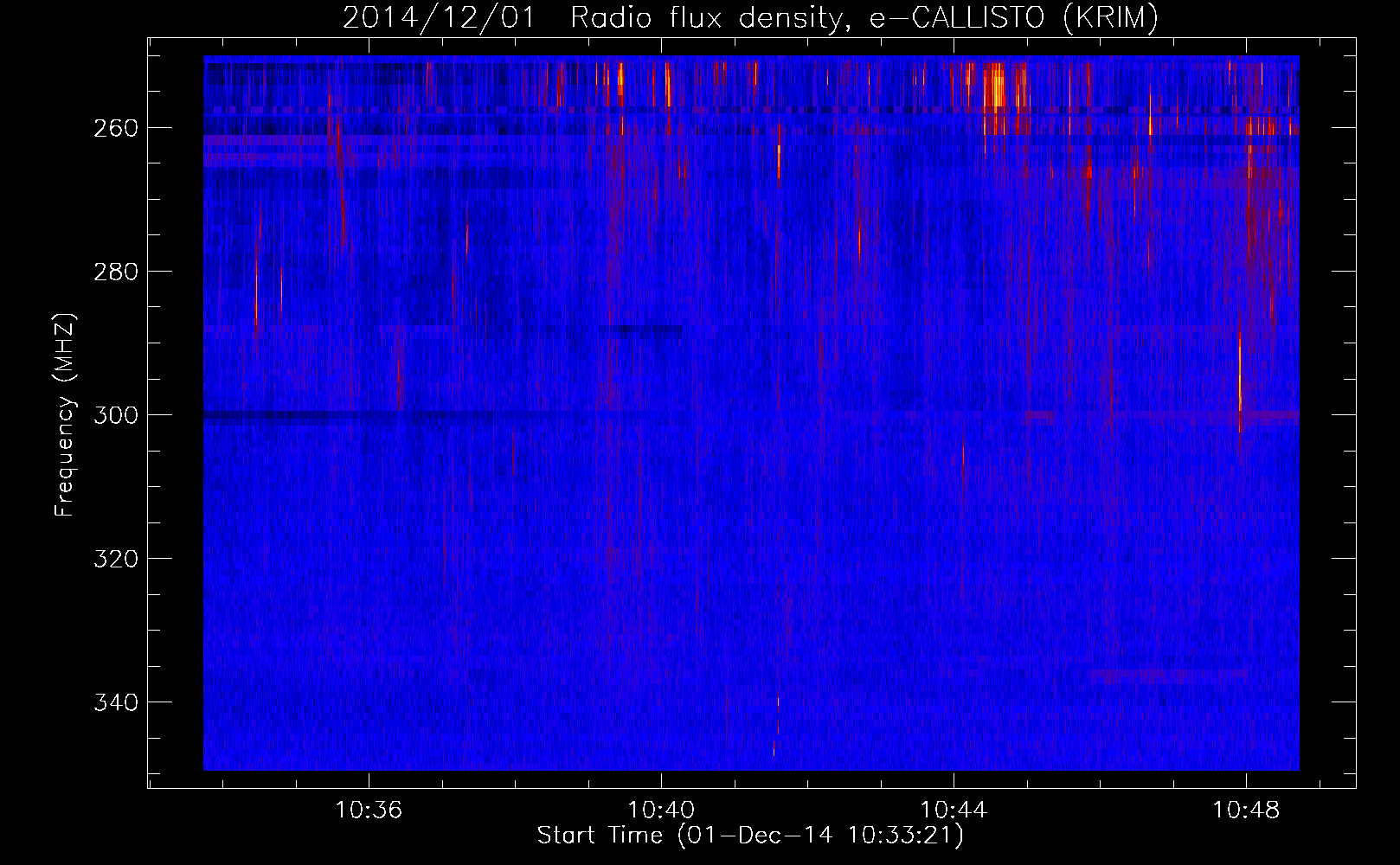Click the 10:44 time tick label
The width and height of the screenshot is (1400, 865).
954,811
